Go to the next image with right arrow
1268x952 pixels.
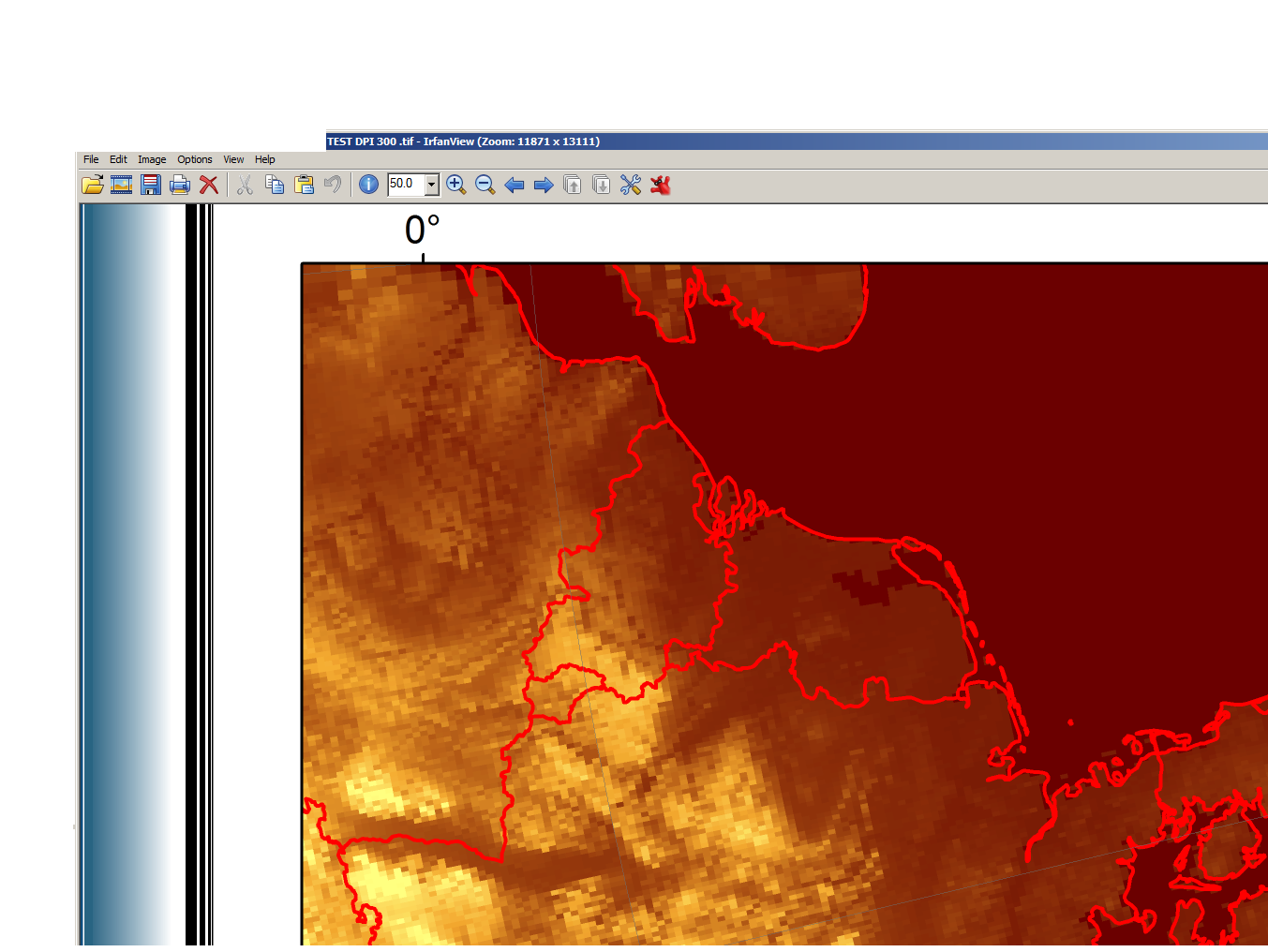pyautogui.click(x=544, y=185)
